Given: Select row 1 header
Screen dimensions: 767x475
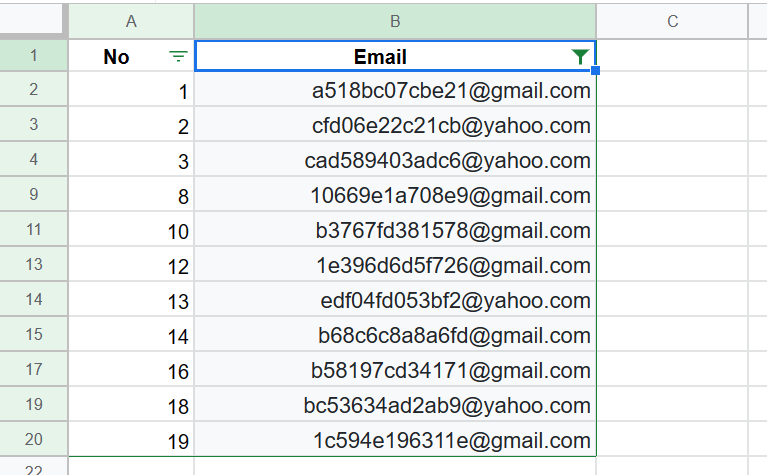Looking at the screenshot, I should (x=33, y=55).
